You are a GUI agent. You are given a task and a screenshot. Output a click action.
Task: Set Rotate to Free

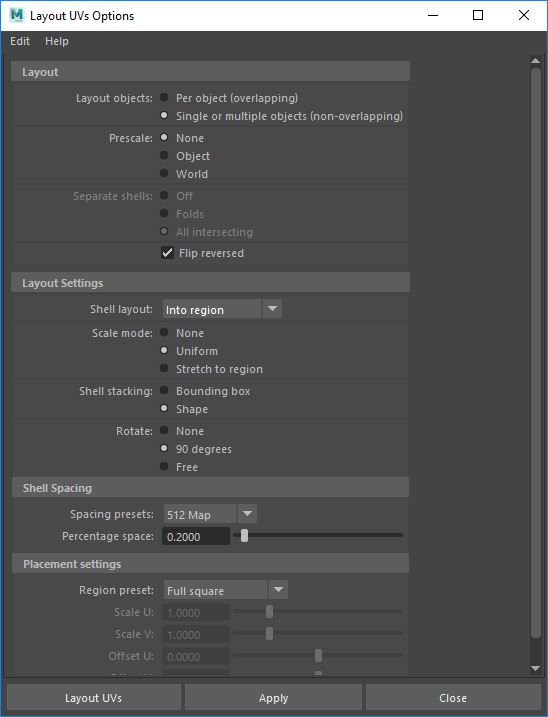pos(164,466)
